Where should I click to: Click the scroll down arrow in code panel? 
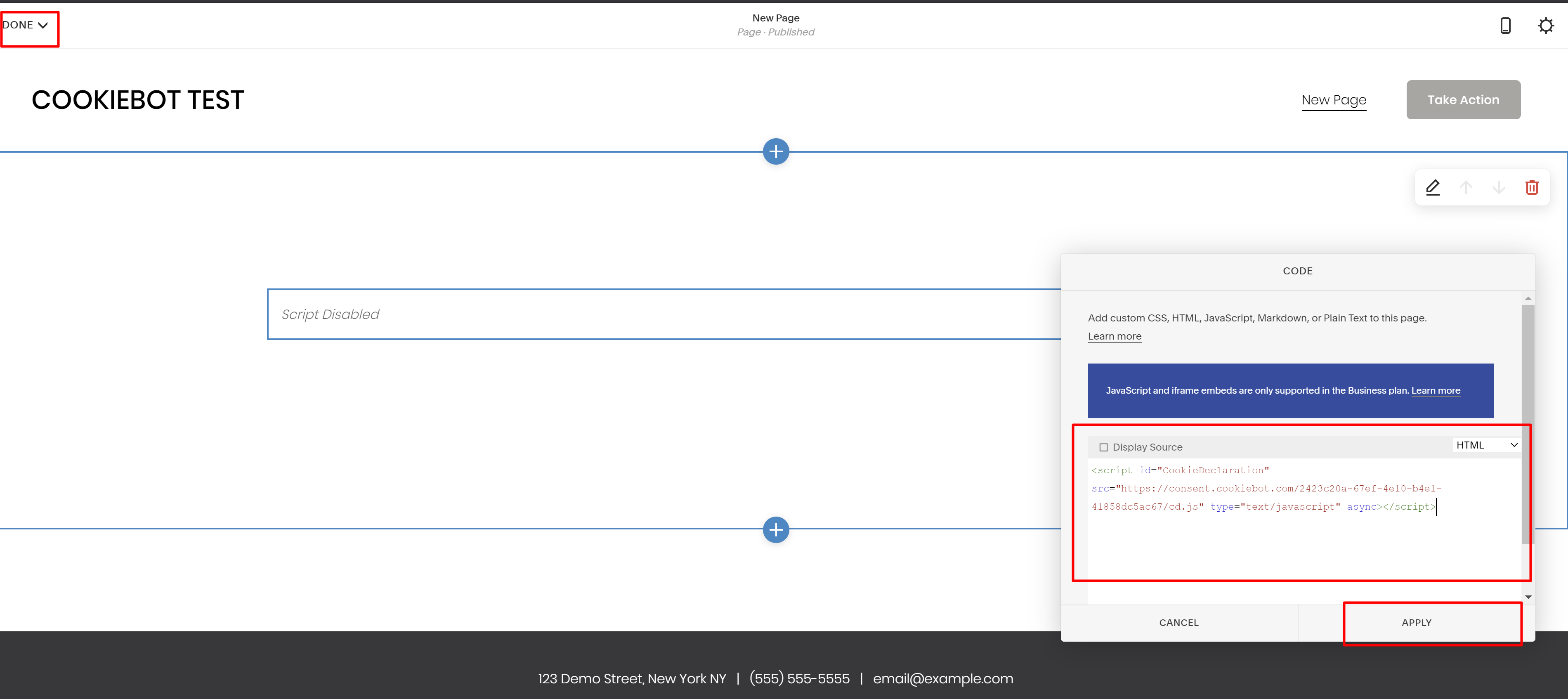coord(1527,597)
